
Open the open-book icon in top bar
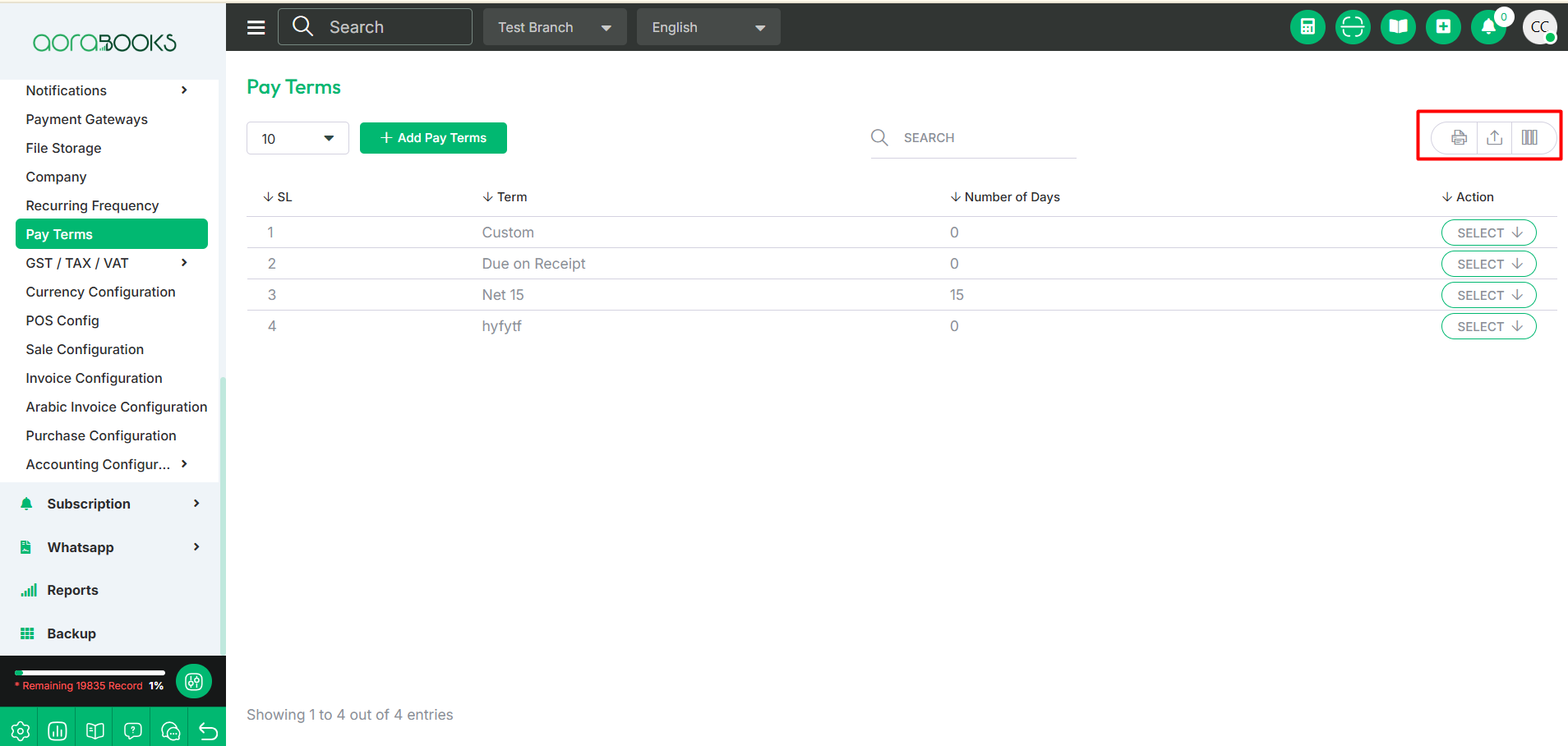pos(1398,27)
